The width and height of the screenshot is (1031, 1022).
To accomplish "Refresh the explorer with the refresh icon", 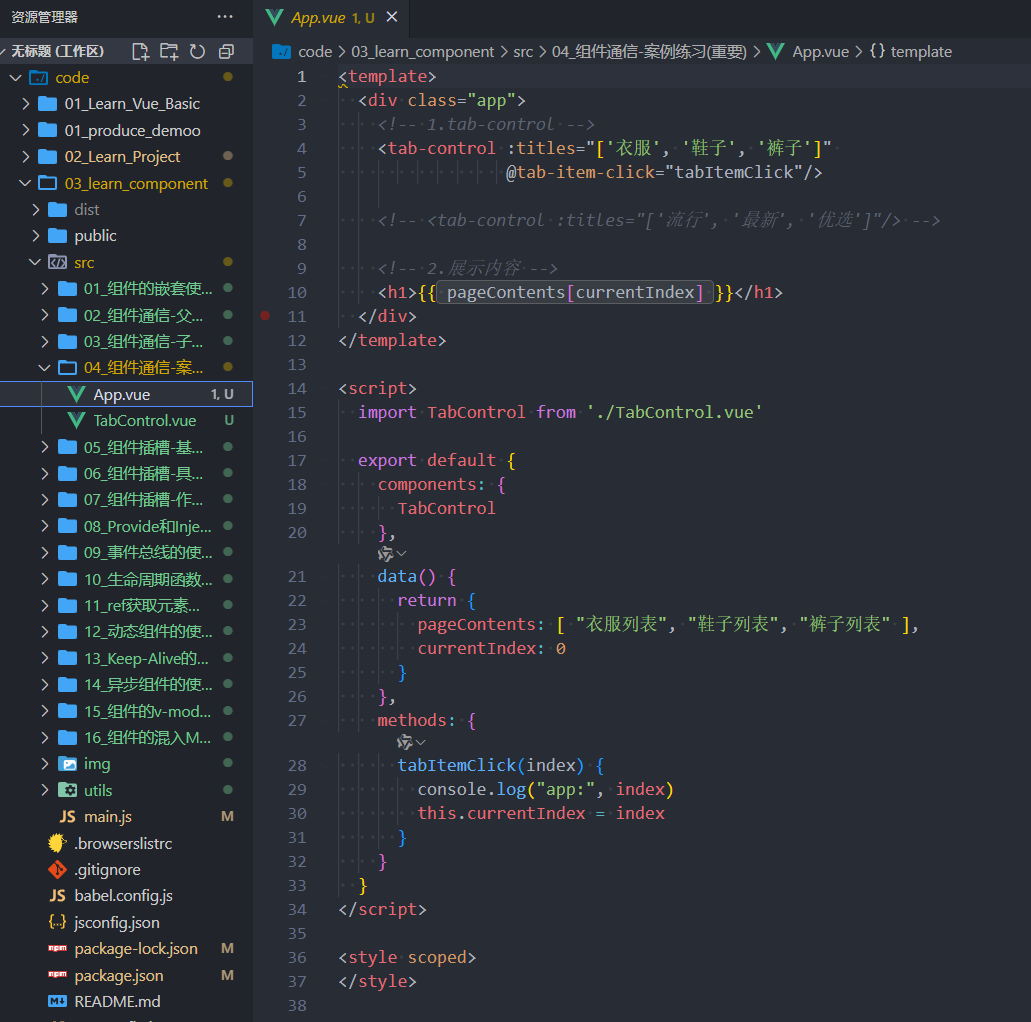I will pyautogui.click(x=197, y=51).
